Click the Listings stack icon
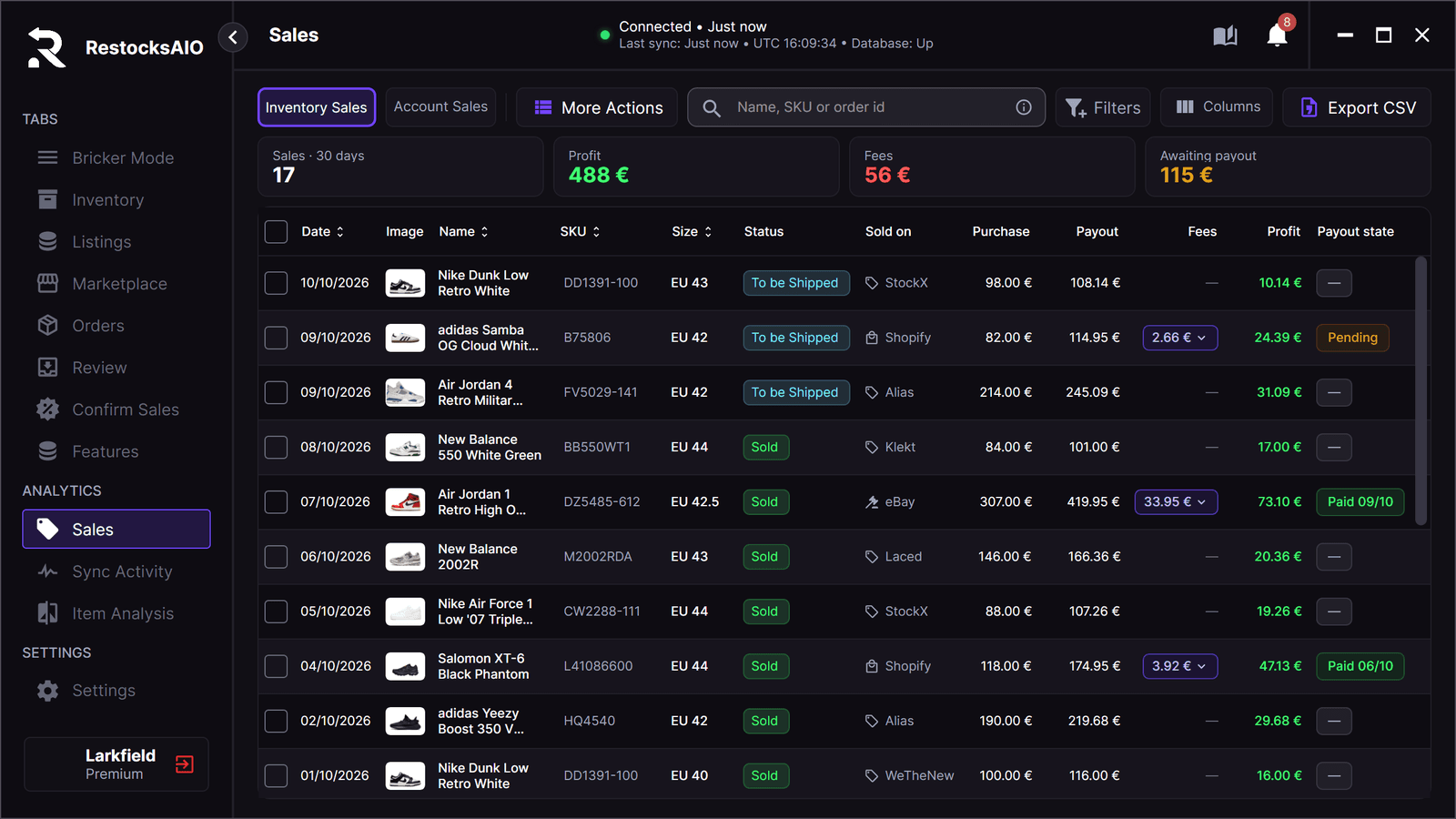This screenshot has width=1456, height=819. pyautogui.click(x=47, y=241)
